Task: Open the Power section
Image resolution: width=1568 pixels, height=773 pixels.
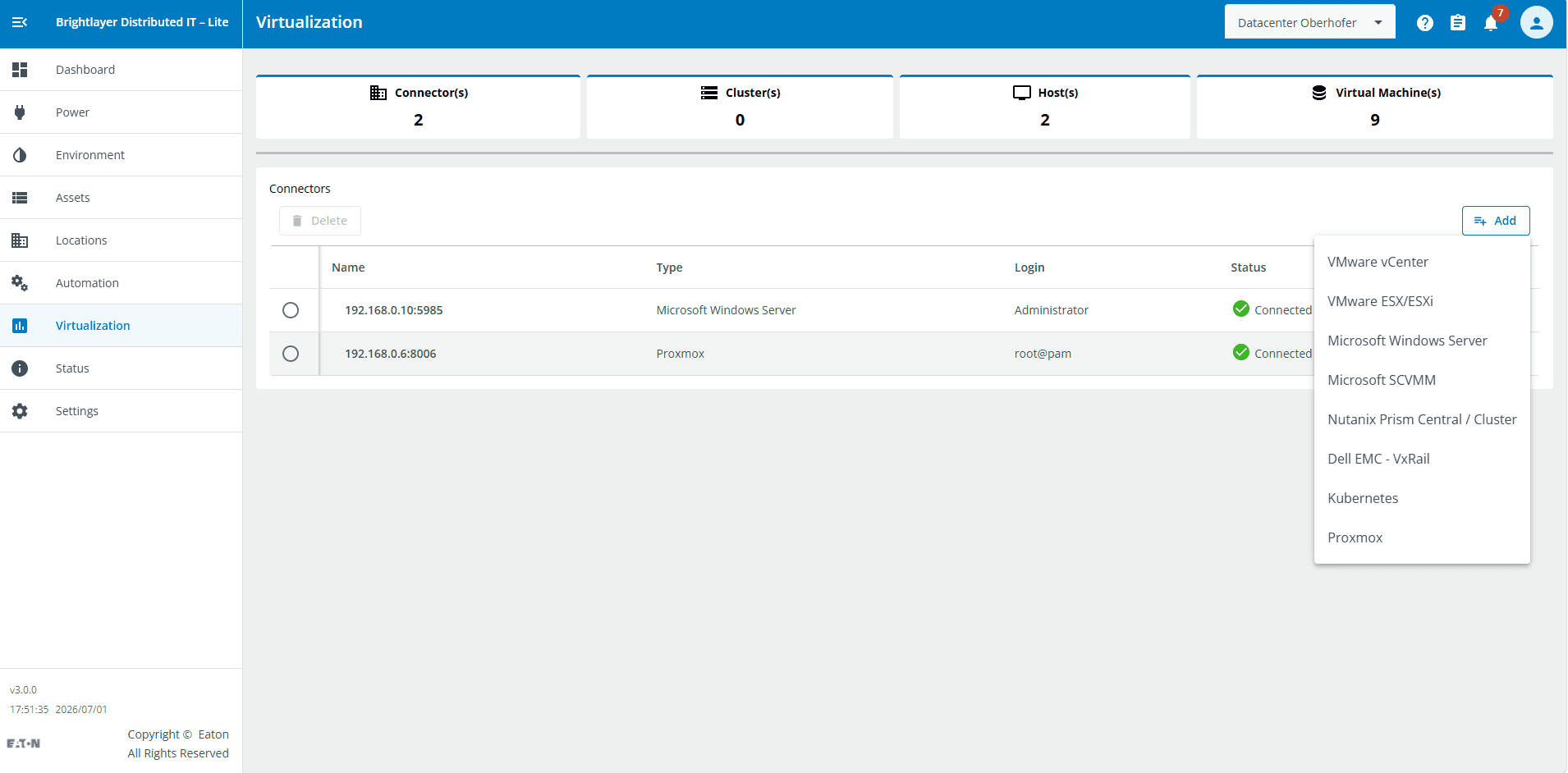Action: [121, 112]
